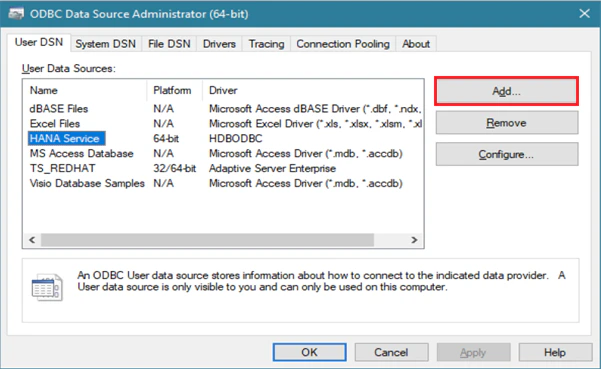Click the data source info icon
Screen dimensions: 601x369
(47, 287)
